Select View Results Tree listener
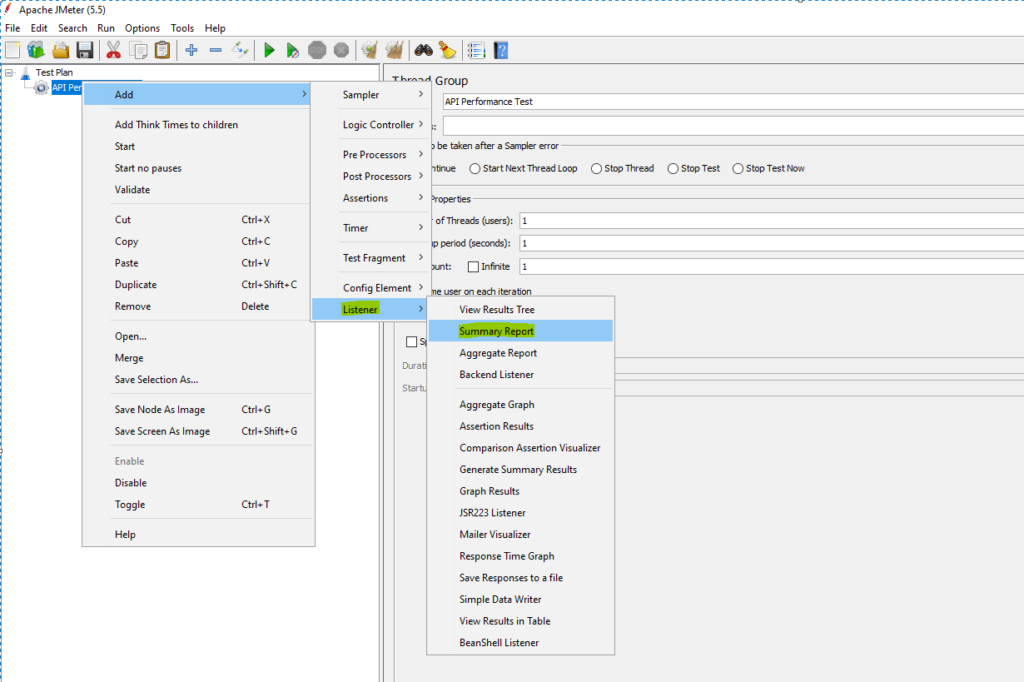Image resolution: width=1024 pixels, height=682 pixels. (x=496, y=310)
